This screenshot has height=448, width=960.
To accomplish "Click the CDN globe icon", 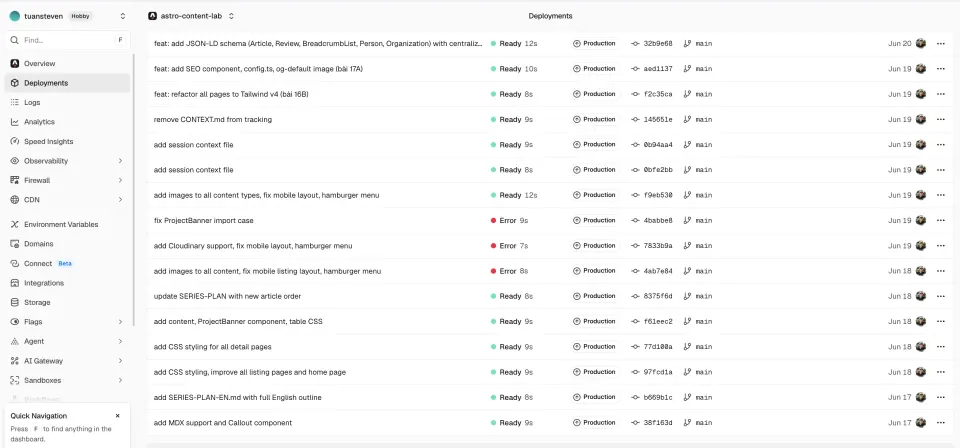I will tap(15, 200).
